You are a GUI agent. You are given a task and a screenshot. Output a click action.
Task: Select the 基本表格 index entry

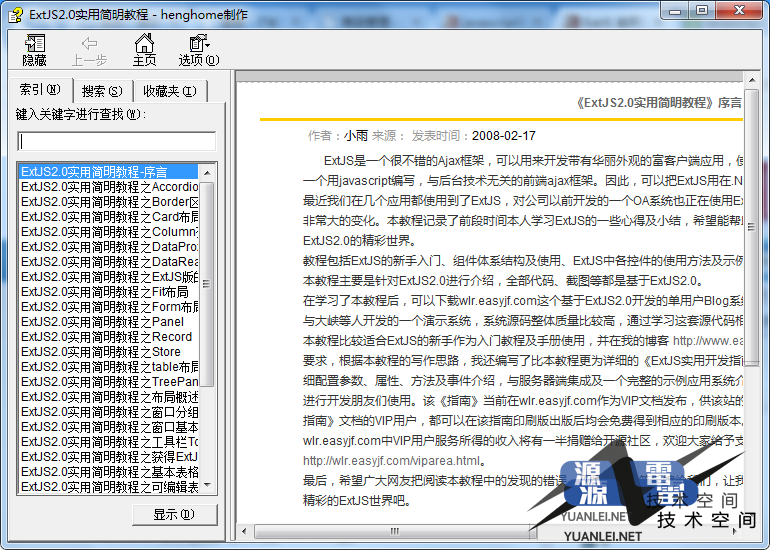point(109,471)
